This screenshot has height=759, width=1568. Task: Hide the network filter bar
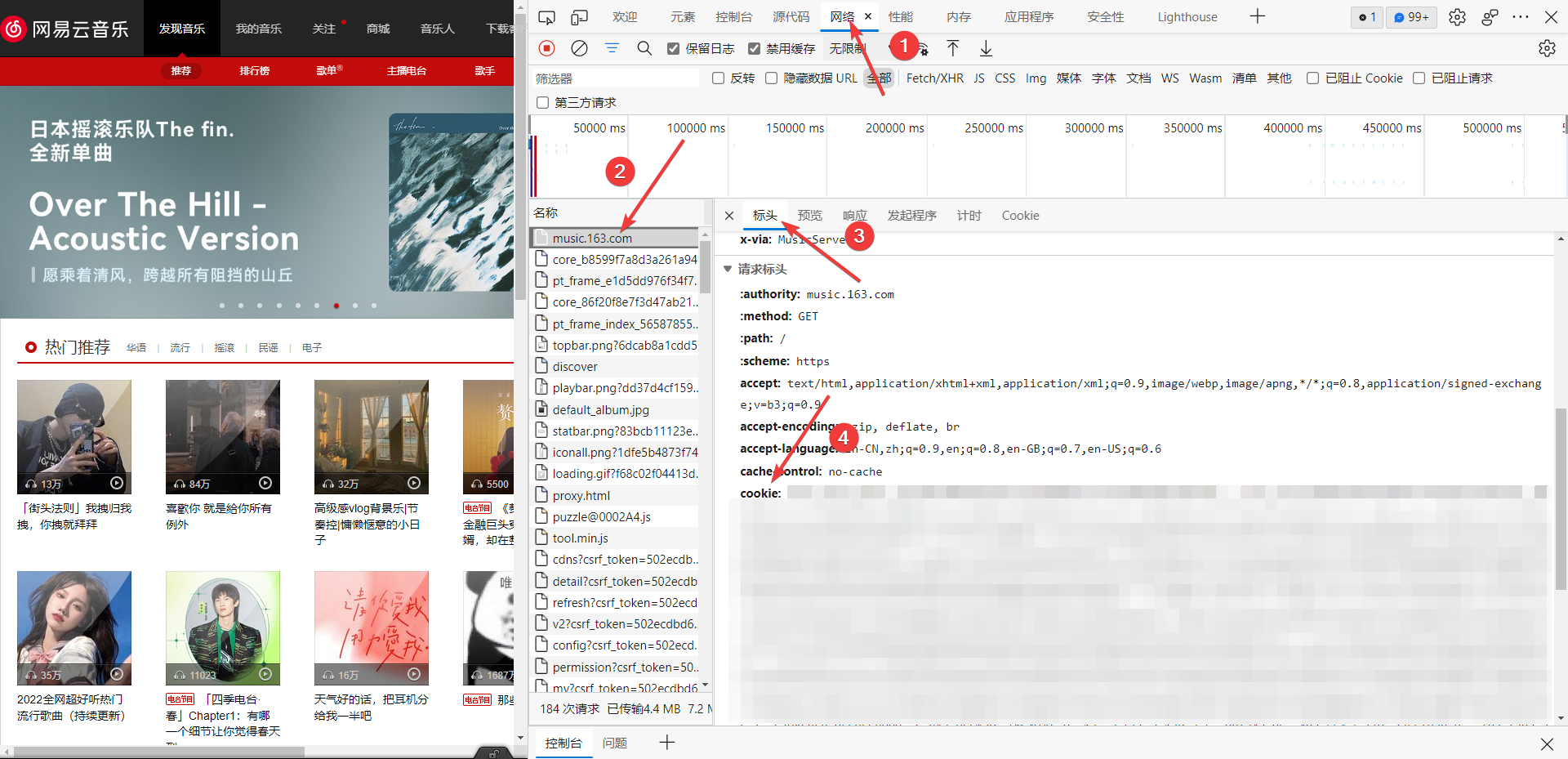coord(612,48)
